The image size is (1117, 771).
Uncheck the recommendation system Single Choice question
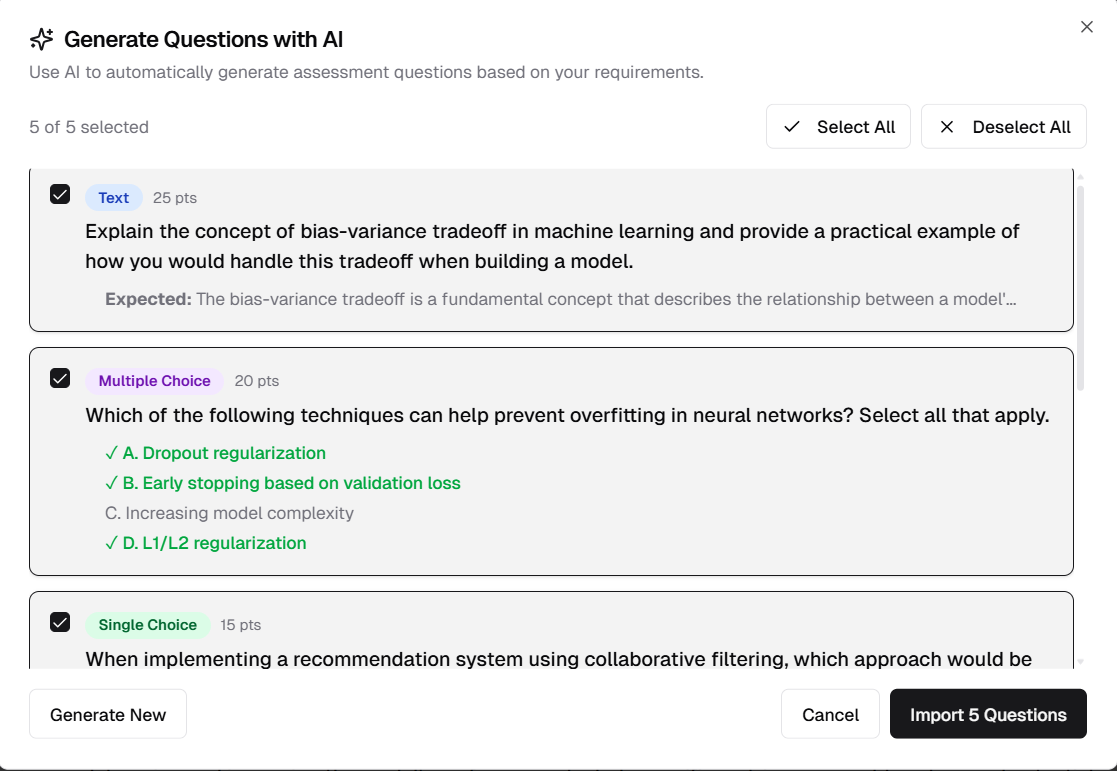pos(60,621)
